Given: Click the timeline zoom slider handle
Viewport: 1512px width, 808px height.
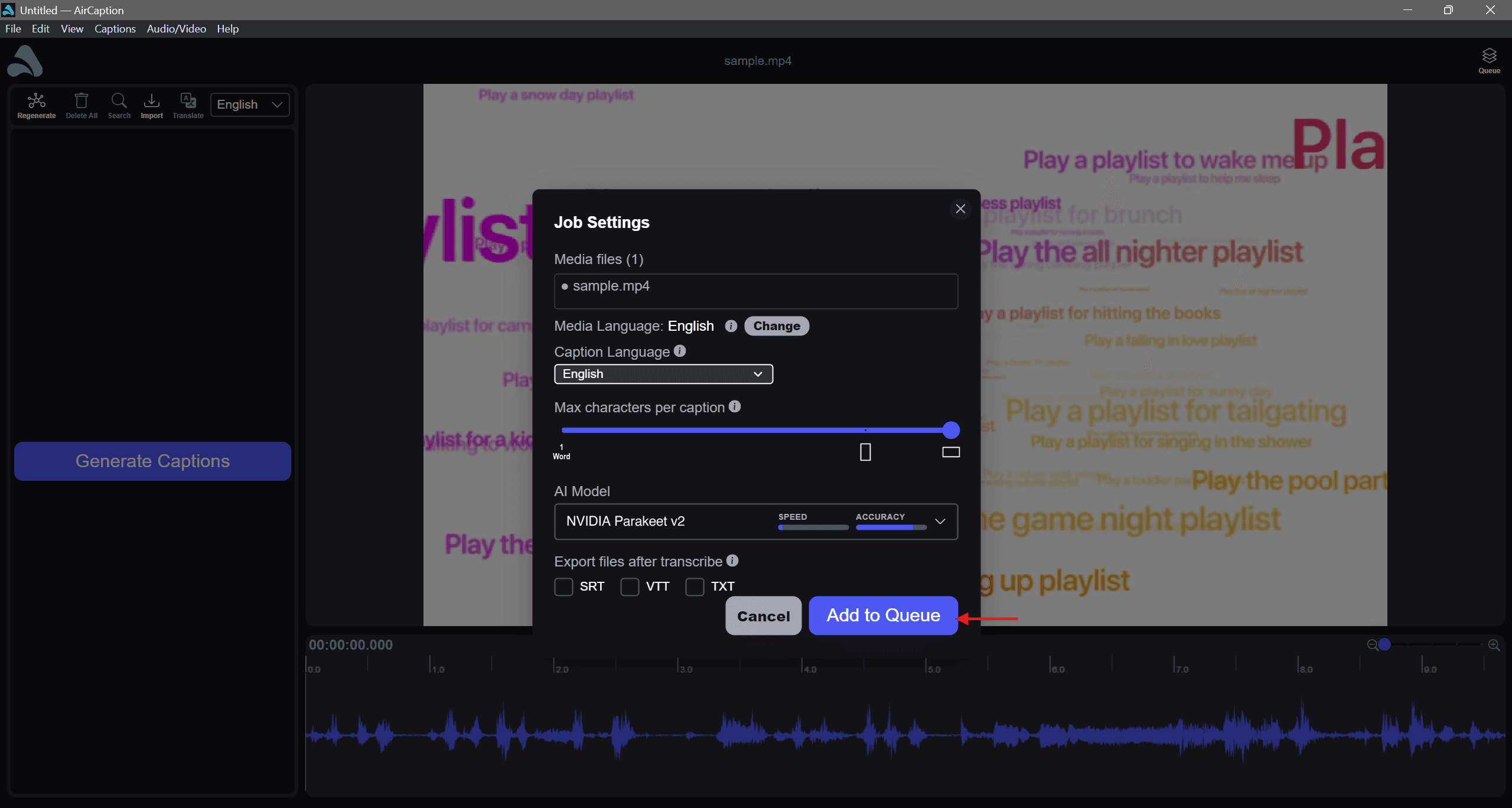Looking at the screenshot, I should (x=1384, y=644).
